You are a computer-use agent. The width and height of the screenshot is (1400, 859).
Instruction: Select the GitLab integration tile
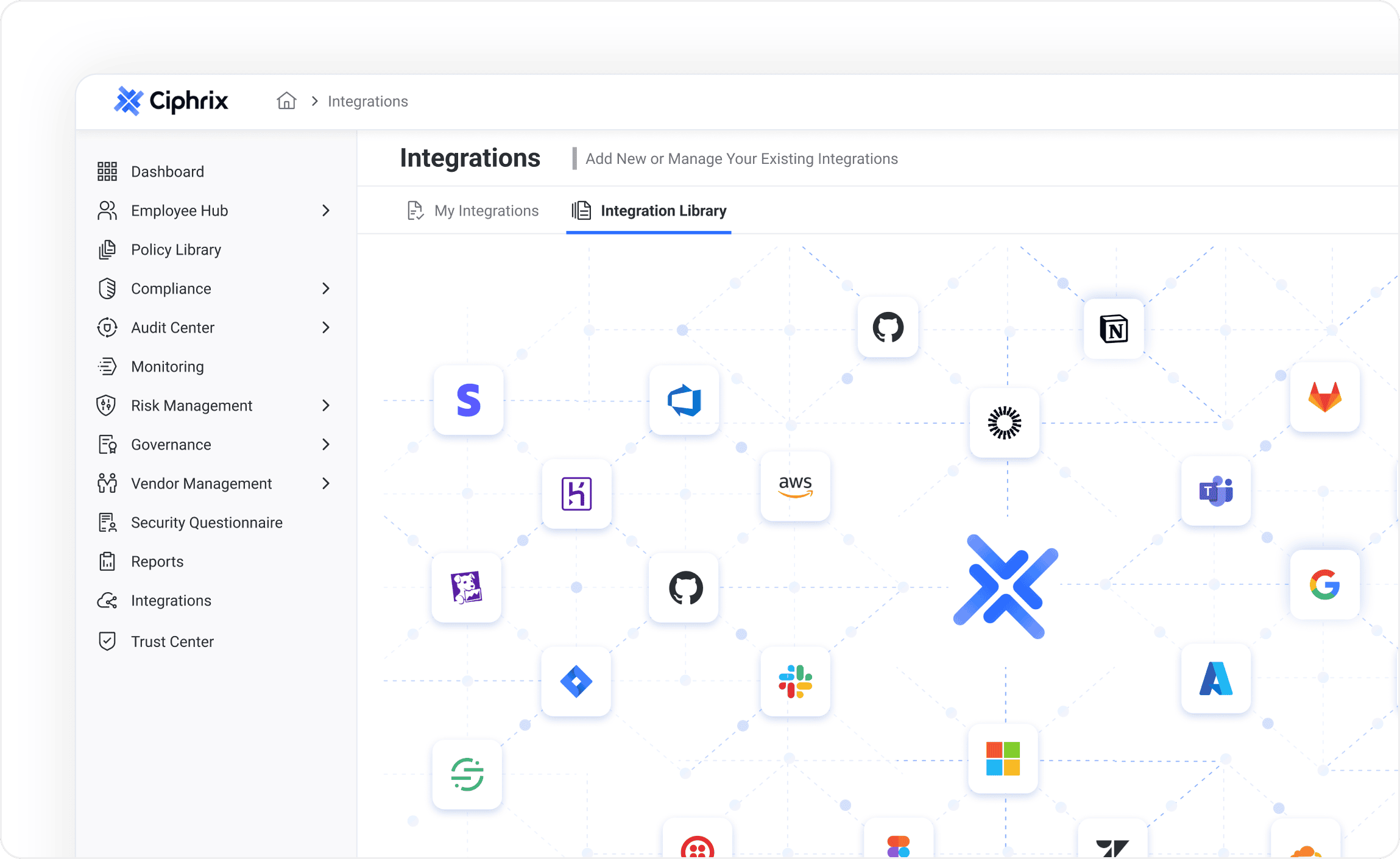point(1324,397)
